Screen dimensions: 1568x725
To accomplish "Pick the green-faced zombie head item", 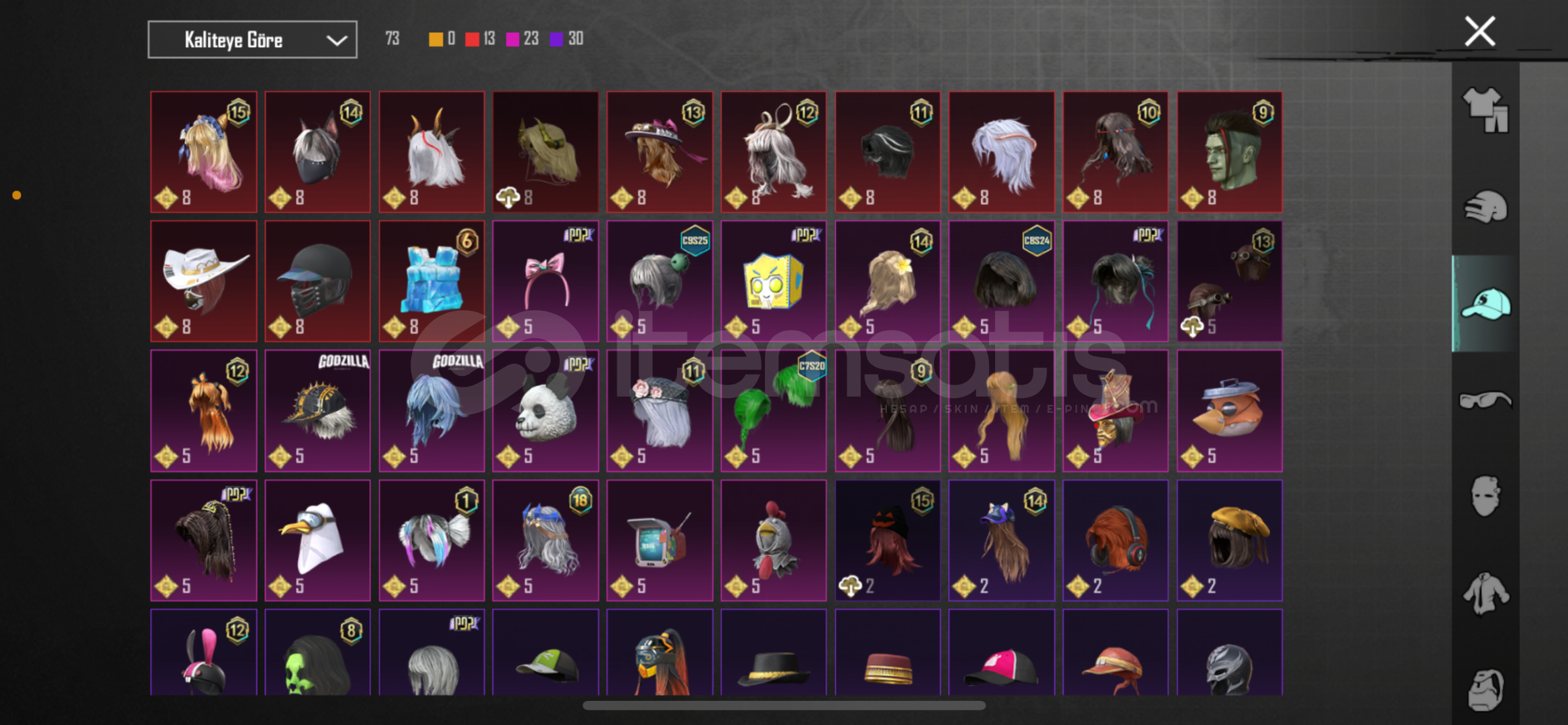I will 1229,152.
